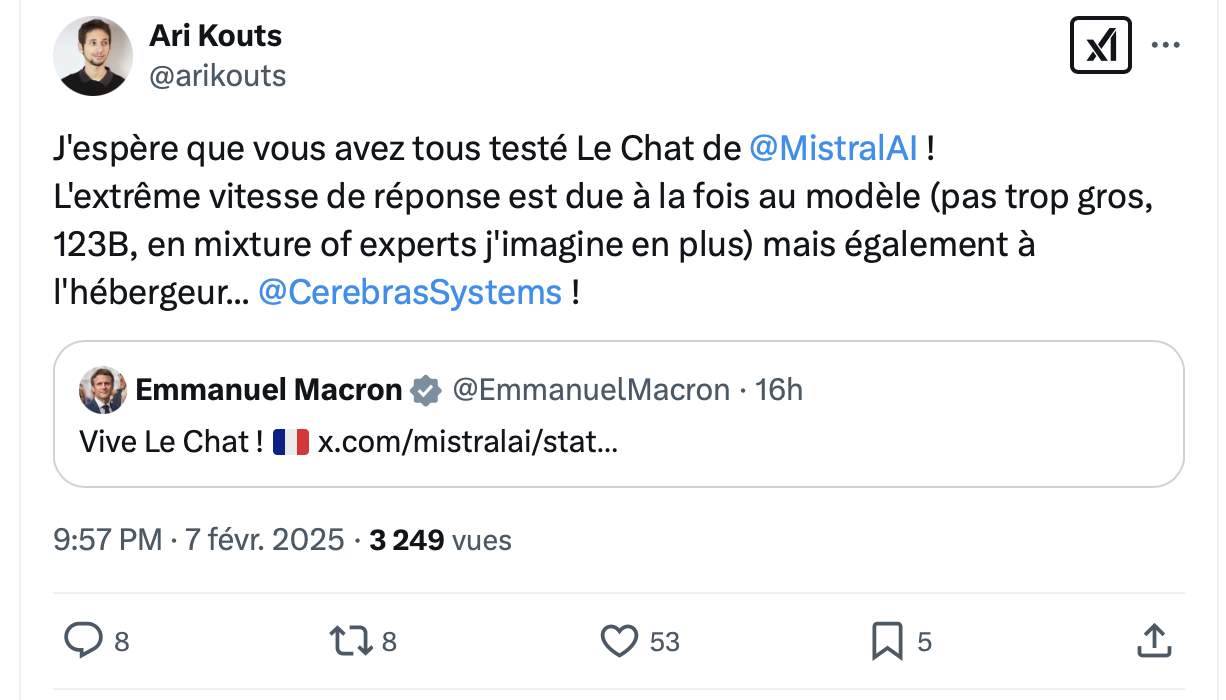Bookmark the tweet with bookmark icon

tap(887, 641)
